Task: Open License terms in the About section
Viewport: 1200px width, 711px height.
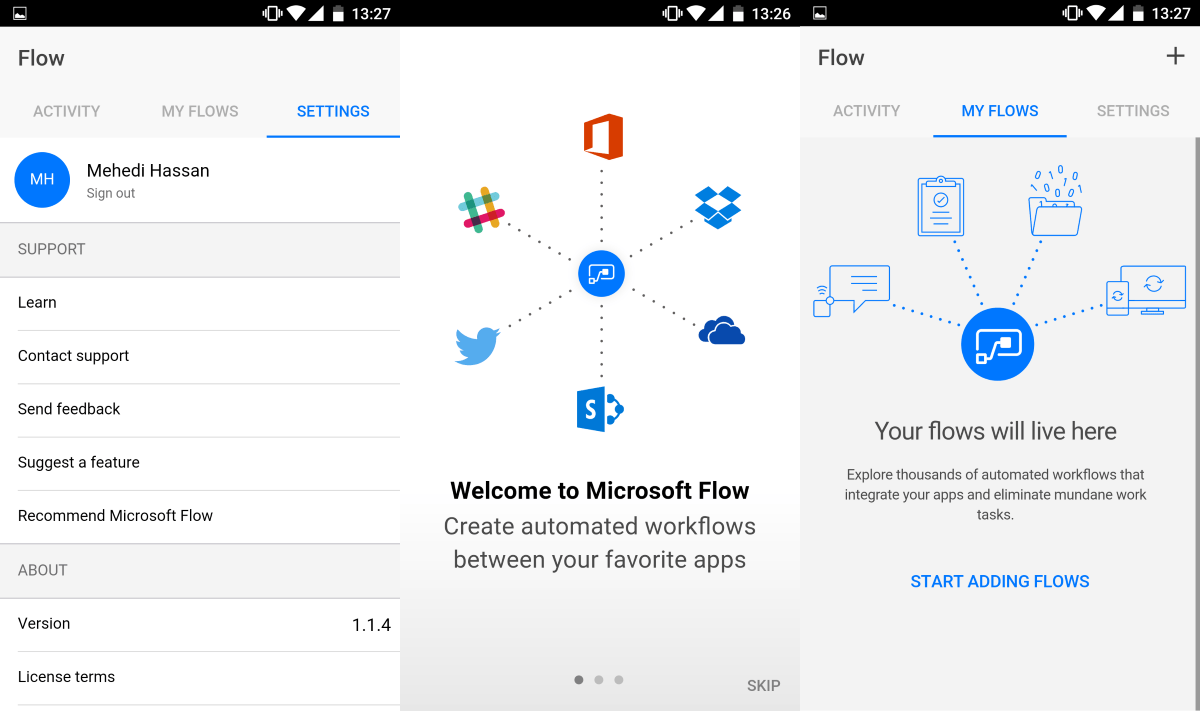Action: [x=66, y=677]
